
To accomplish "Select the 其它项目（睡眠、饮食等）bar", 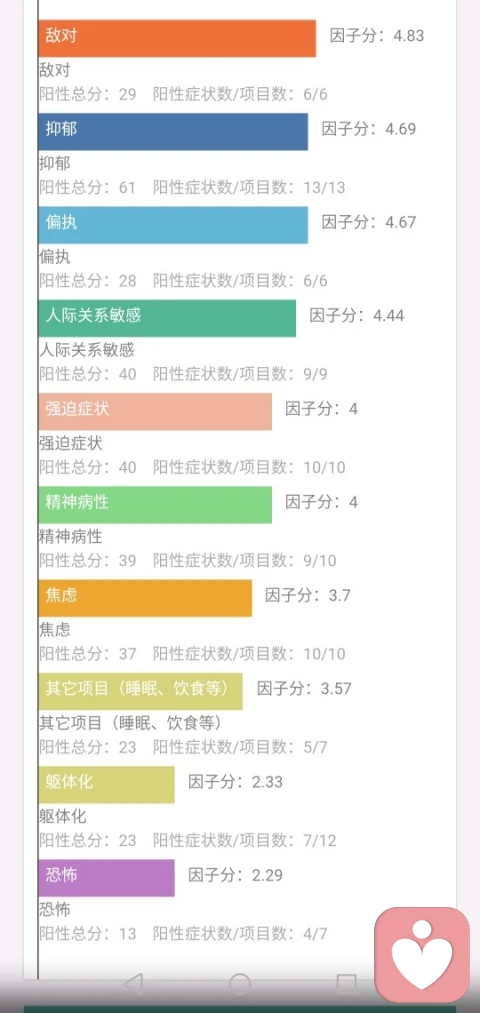I will (140, 691).
